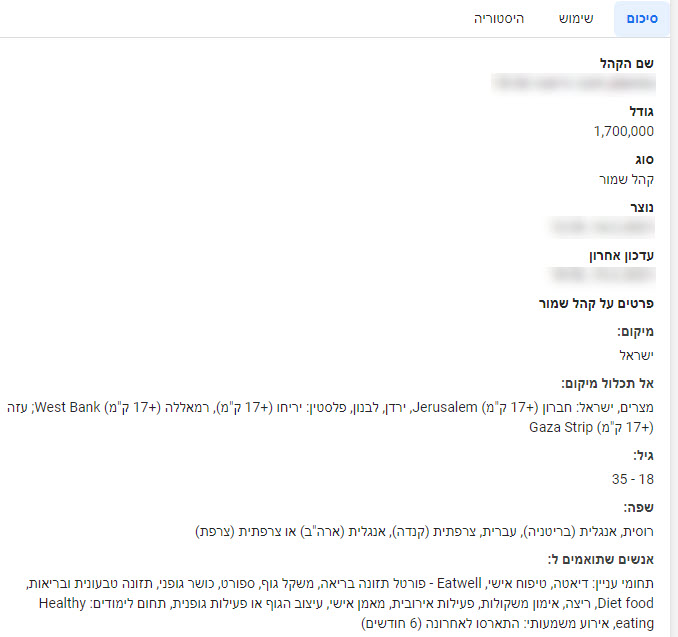Click the נוצר created label
Viewport: 678px width, 637px height.
[640, 208]
